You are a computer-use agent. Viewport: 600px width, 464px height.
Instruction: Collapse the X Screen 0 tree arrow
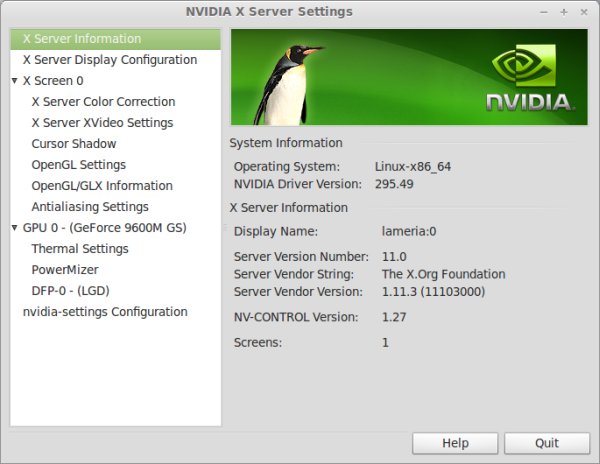click(x=15, y=81)
